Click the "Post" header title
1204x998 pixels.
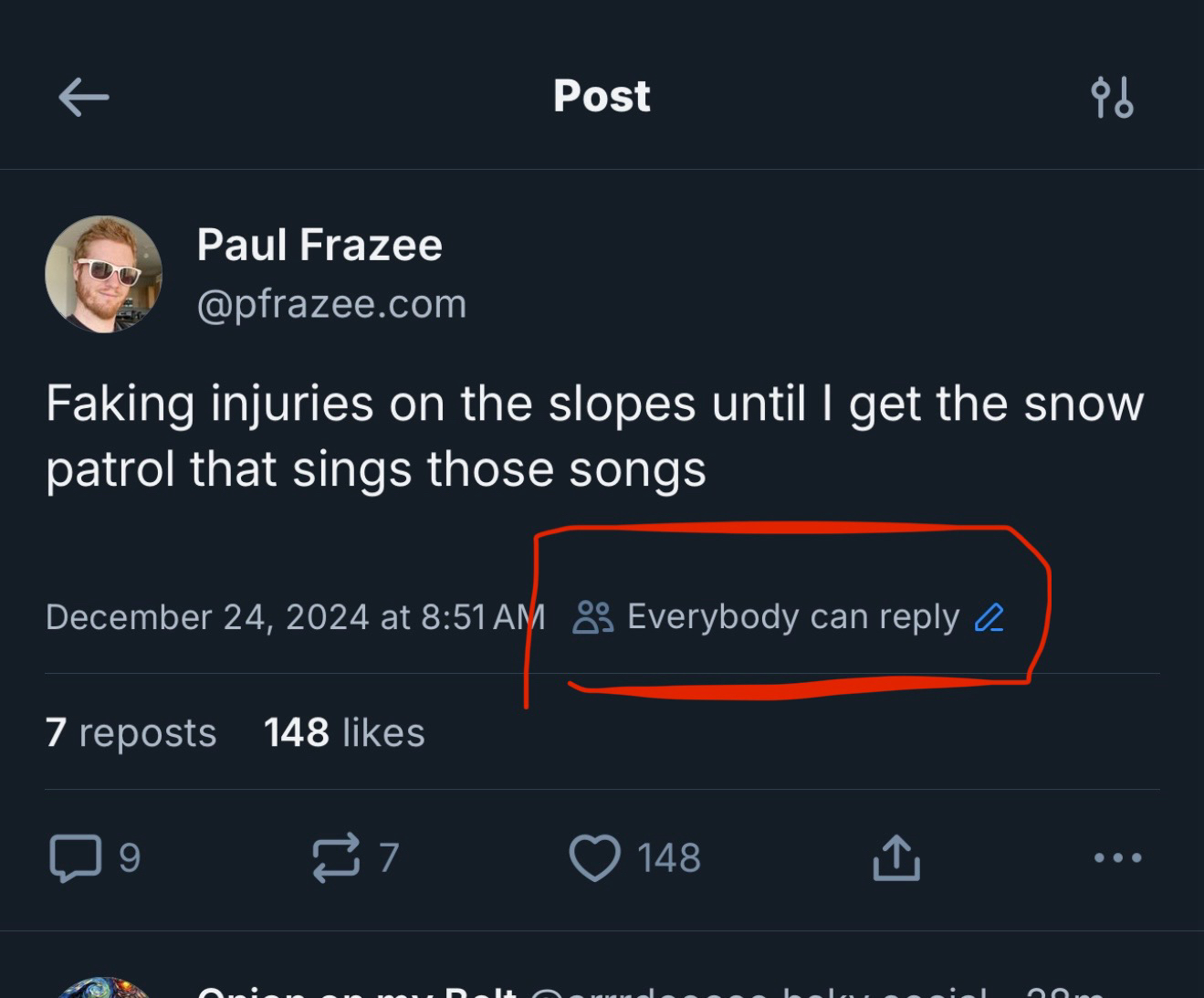click(x=602, y=97)
